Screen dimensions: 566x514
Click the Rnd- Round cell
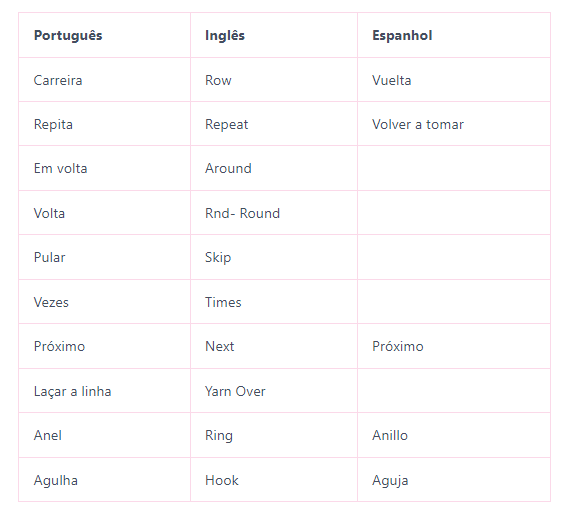pyautogui.click(x=274, y=213)
